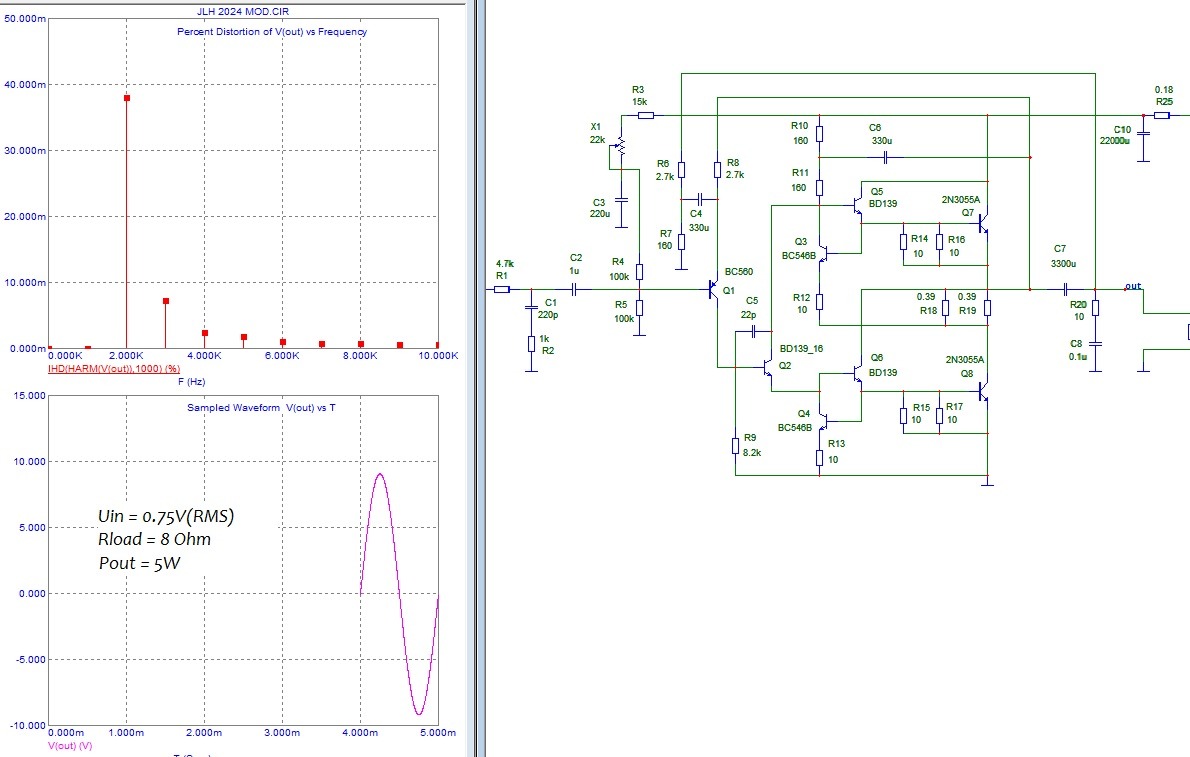Select the Q2 BD139_16 transistor symbol

tap(767, 368)
